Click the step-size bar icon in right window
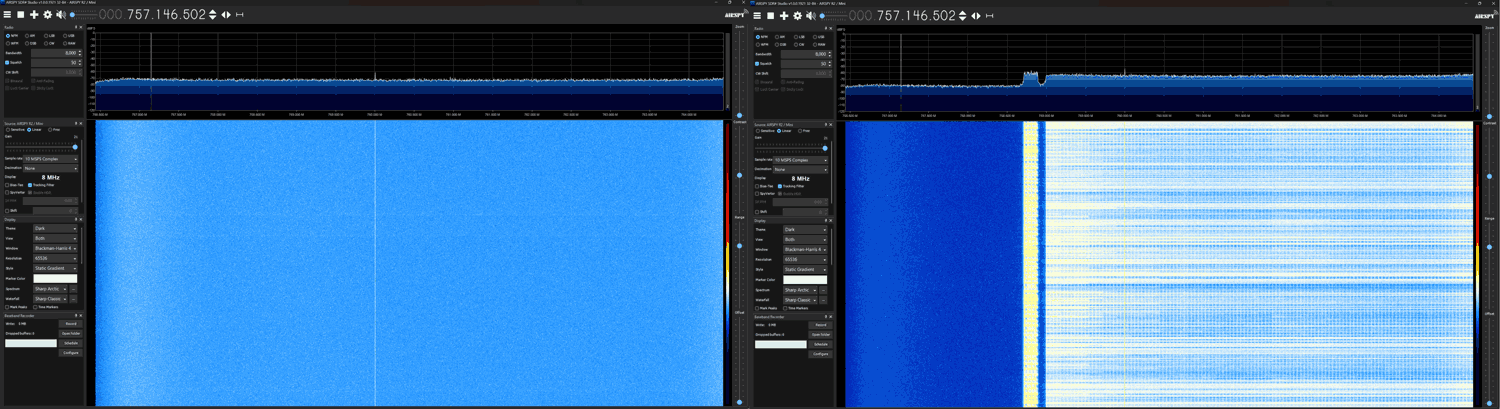 (x=990, y=15)
